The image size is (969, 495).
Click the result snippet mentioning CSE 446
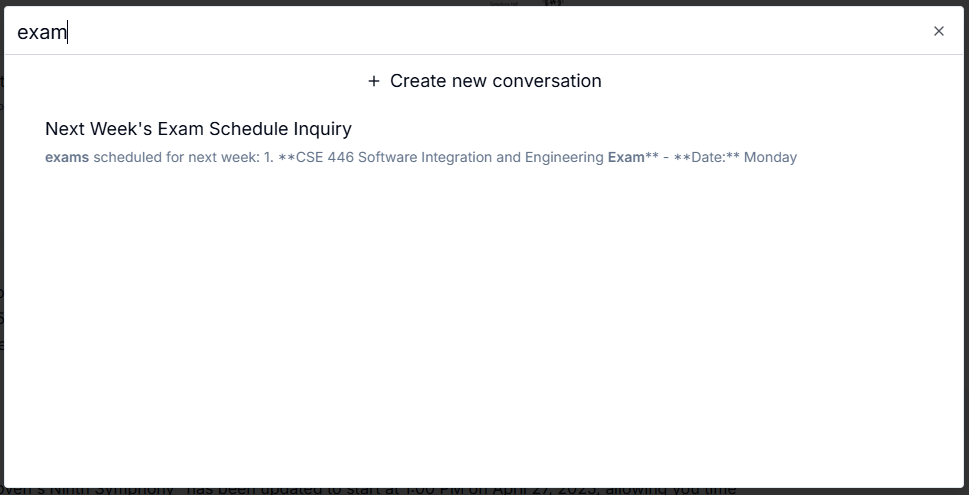pos(420,157)
